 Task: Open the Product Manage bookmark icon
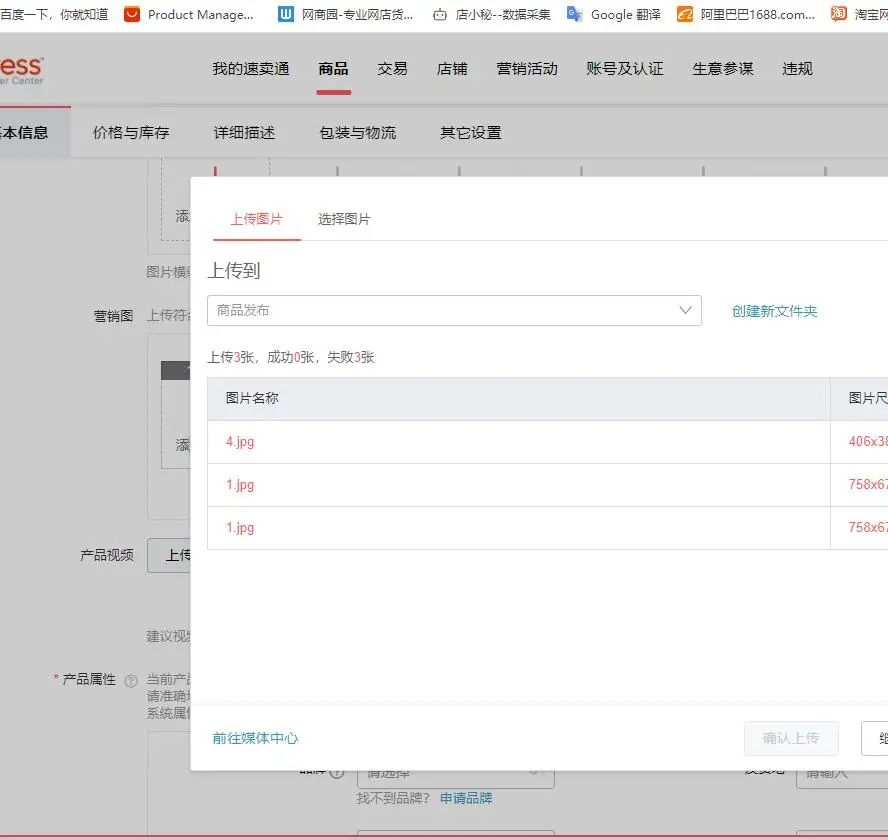[x=132, y=14]
